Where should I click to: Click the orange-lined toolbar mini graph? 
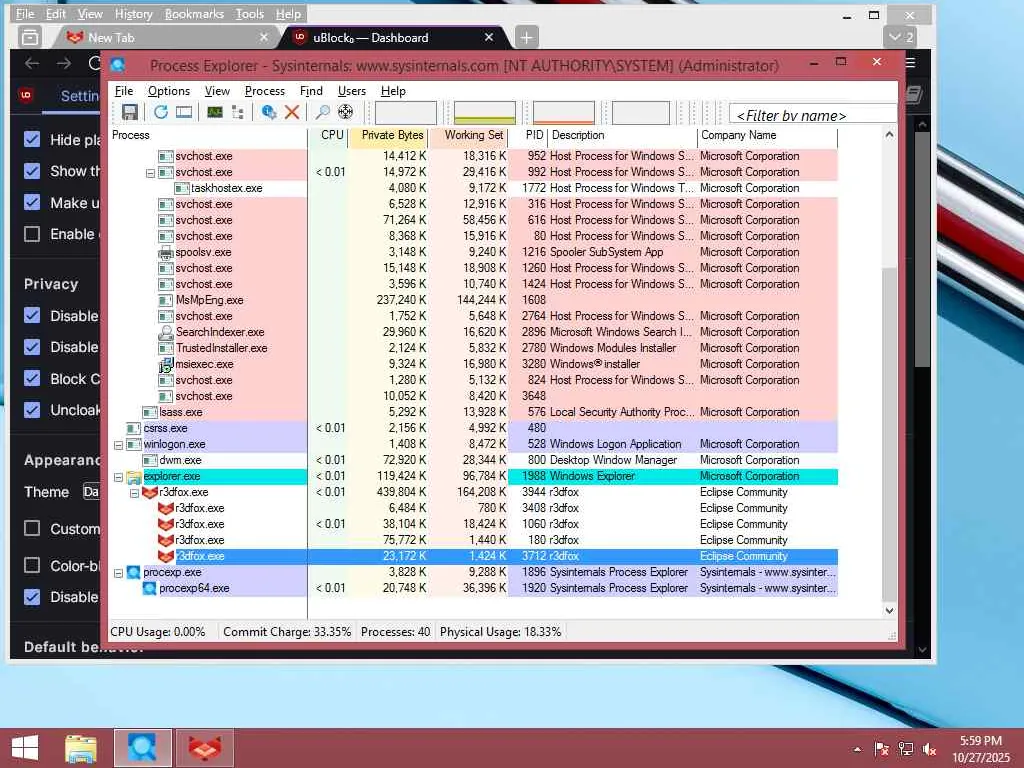[564, 112]
